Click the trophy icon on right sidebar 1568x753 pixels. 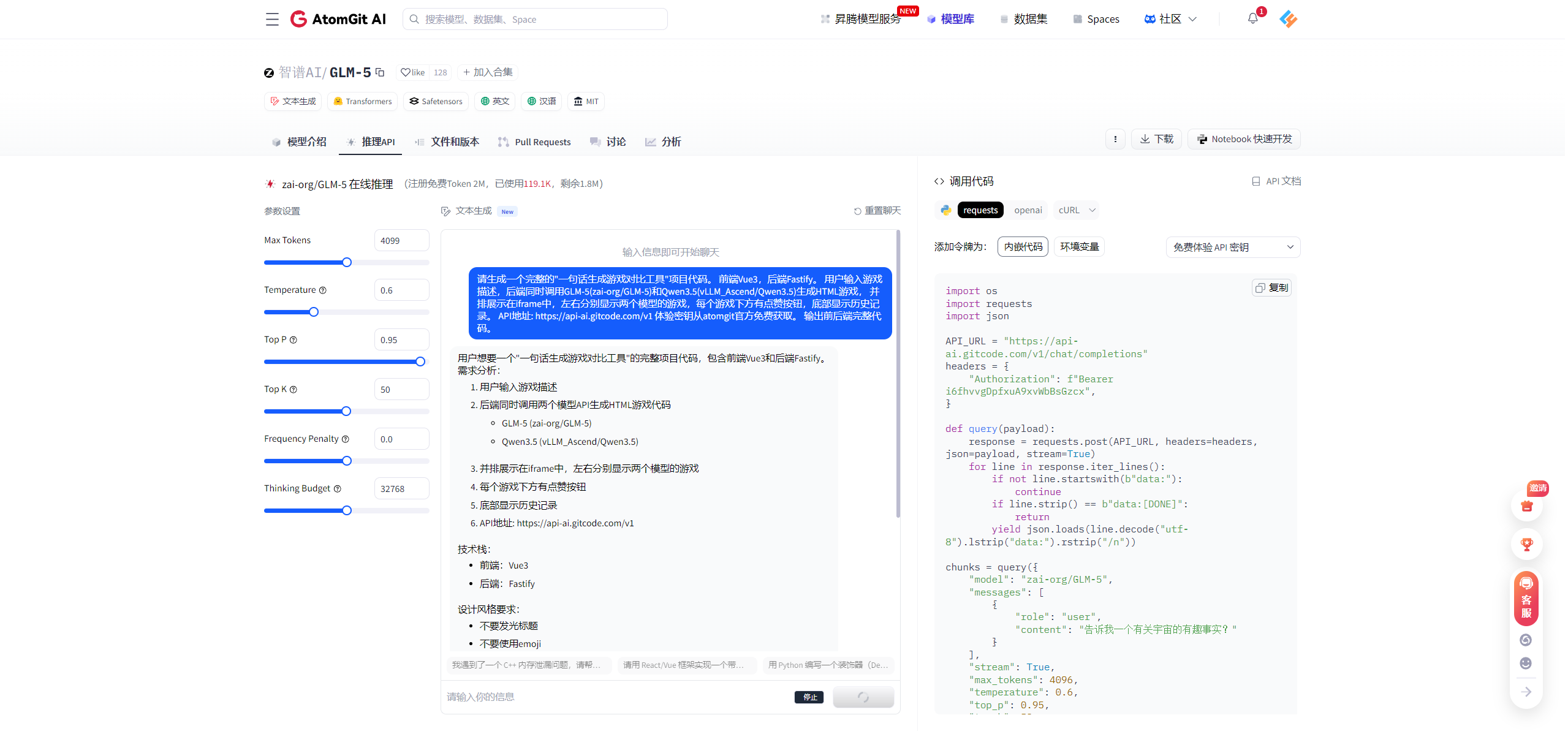1526,544
